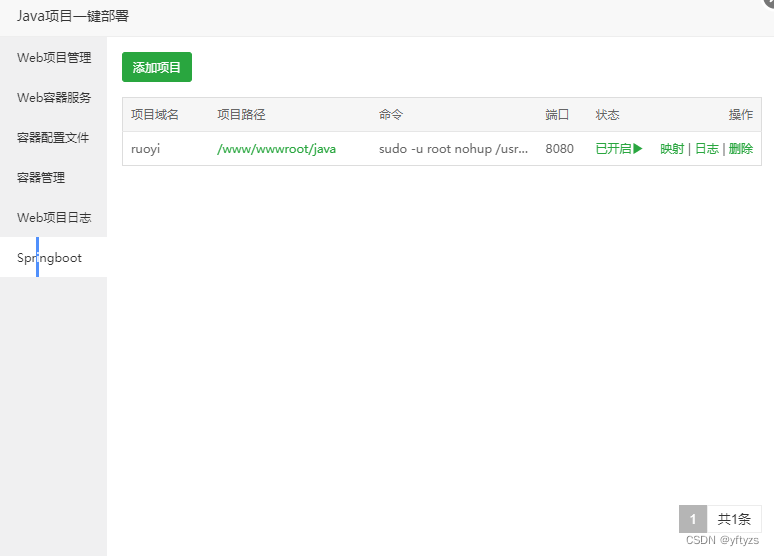The height and width of the screenshot is (556, 774).
Task: Click the Java项目一键部署 dialog title
Action: [73, 16]
